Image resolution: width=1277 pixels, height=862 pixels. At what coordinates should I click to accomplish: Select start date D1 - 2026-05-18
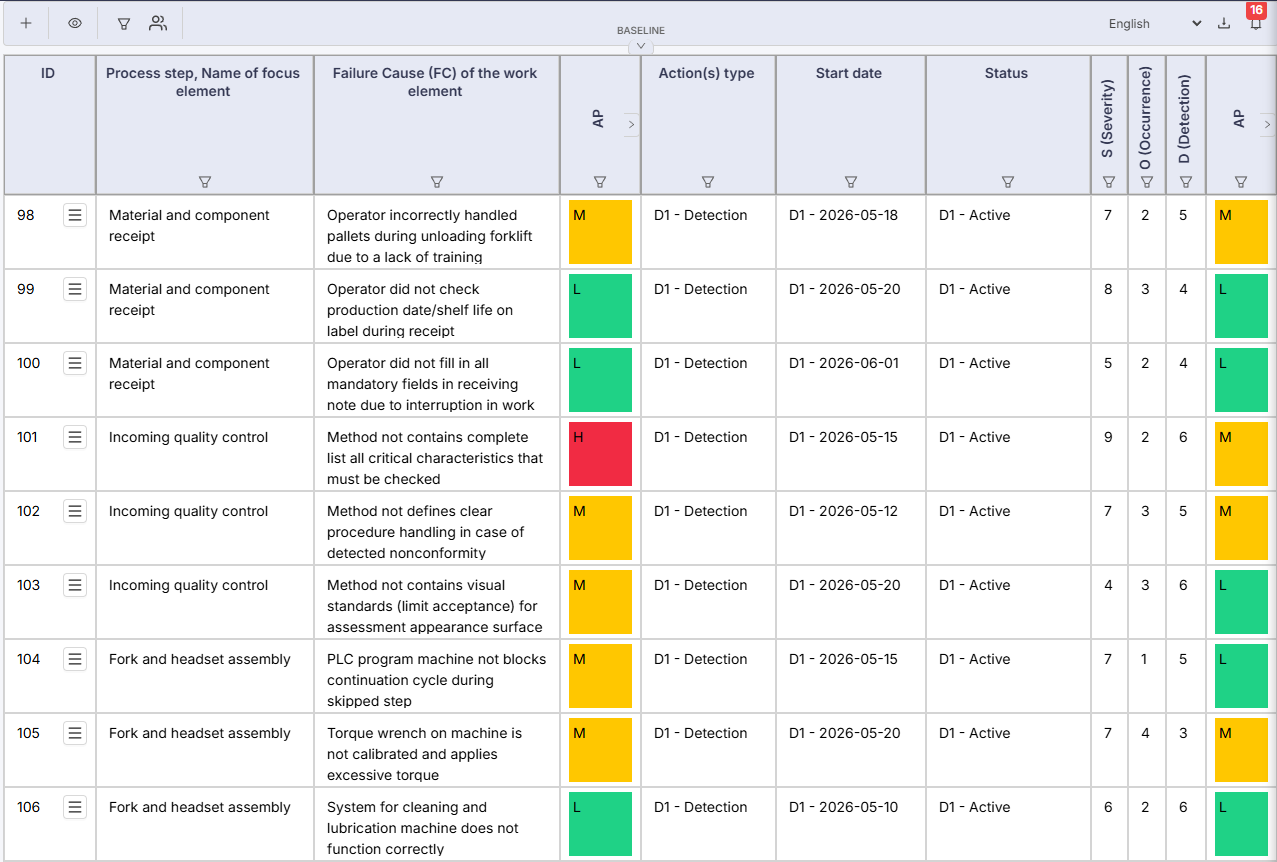(844, 215)
